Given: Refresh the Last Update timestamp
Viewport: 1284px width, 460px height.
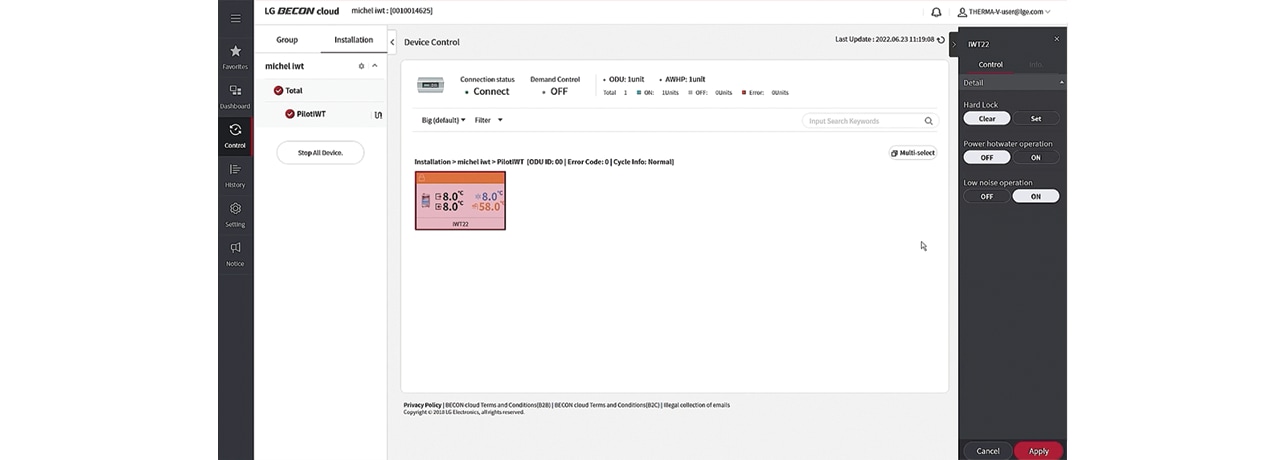Looking at the screenshot, I should (x=941, y=40).
